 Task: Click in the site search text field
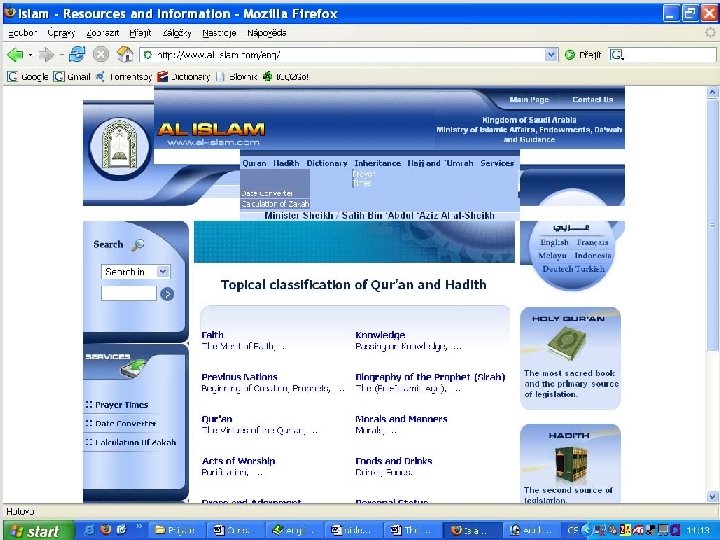point(129,293)
